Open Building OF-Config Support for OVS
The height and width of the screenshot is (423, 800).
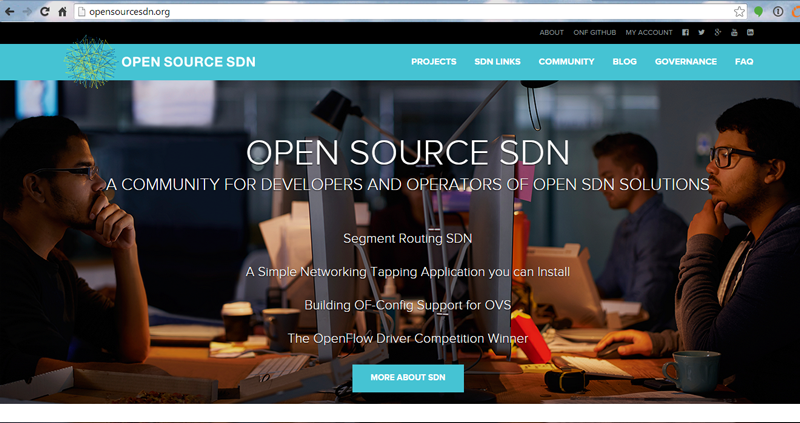(x=408, y=305)
